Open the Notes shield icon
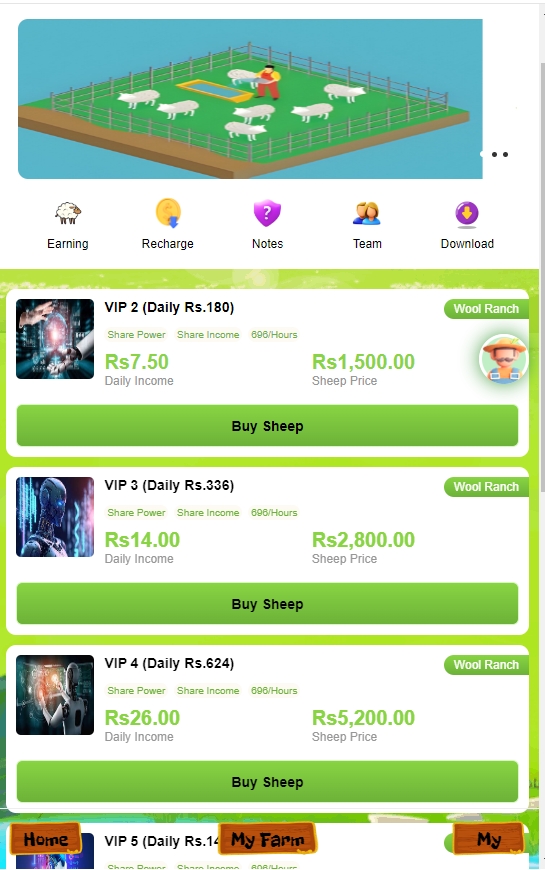Screen dimensions: 545x870 267,213
